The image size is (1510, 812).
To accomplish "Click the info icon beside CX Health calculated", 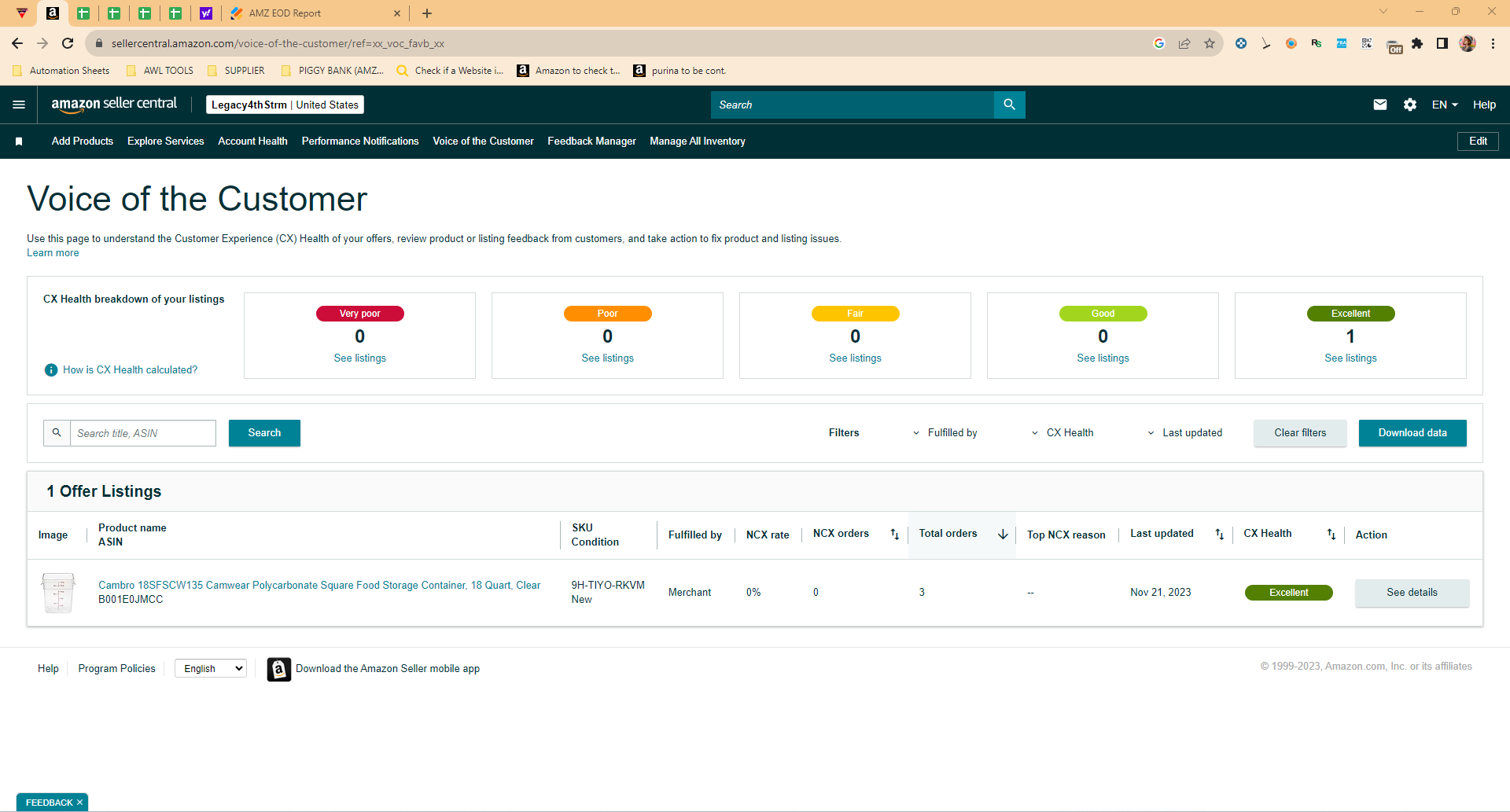I will [x=51, y=370].
